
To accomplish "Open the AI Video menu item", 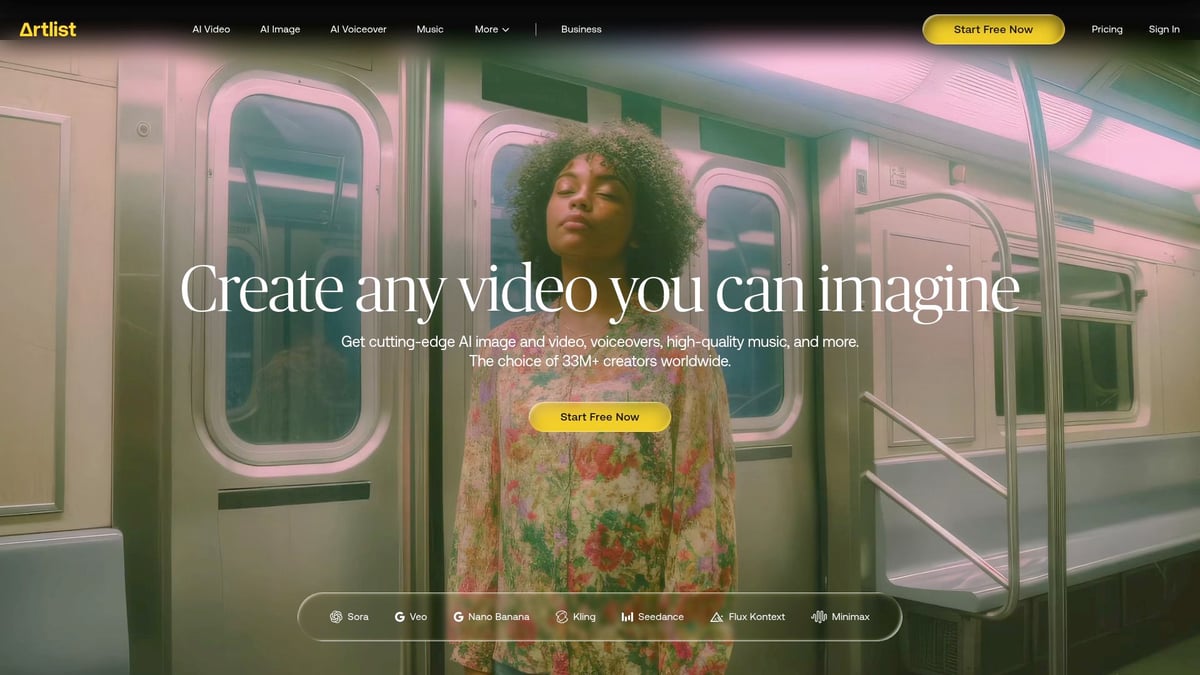I will (211, 29).
